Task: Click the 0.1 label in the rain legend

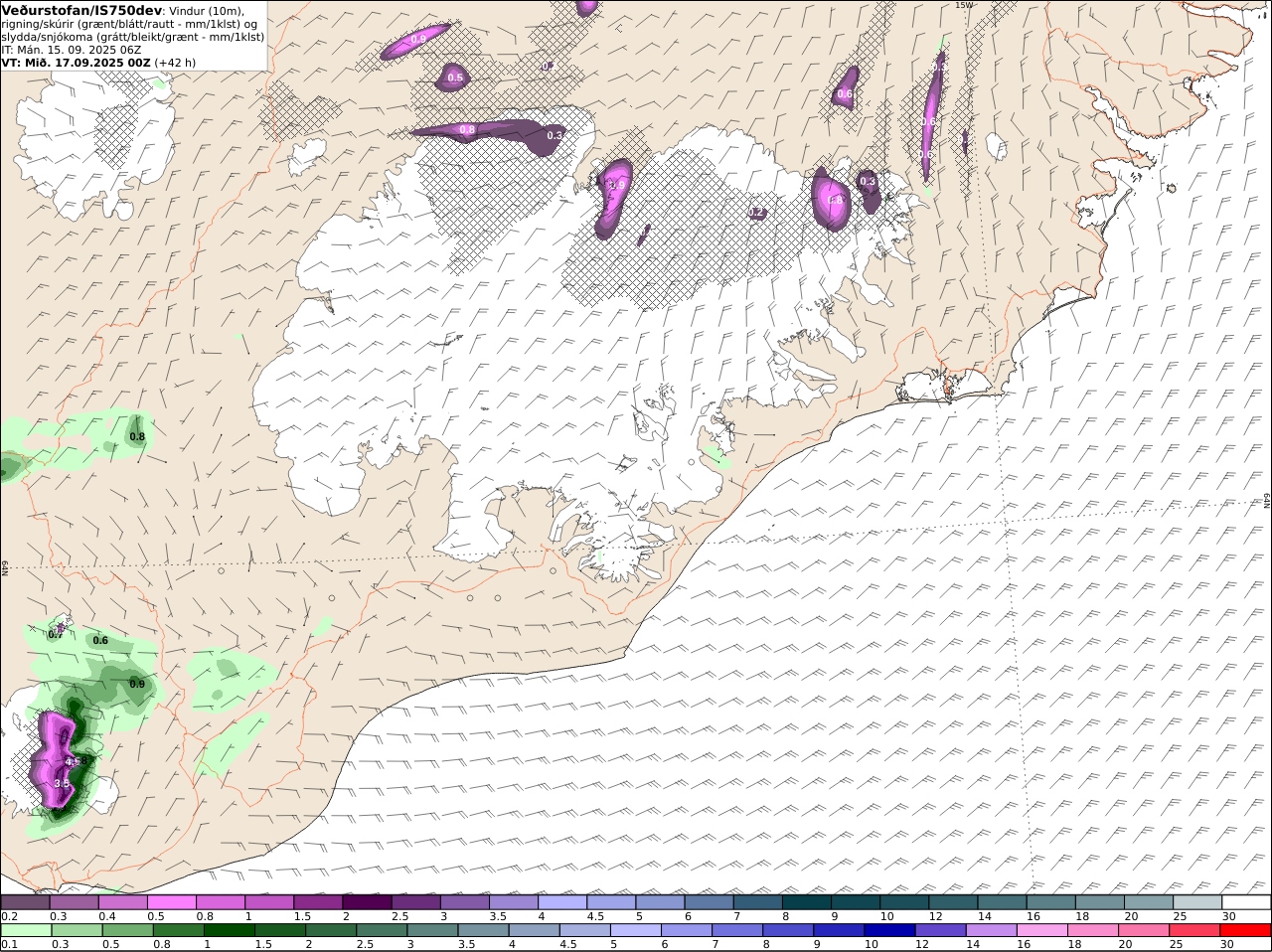Action: tap(9, 944)
